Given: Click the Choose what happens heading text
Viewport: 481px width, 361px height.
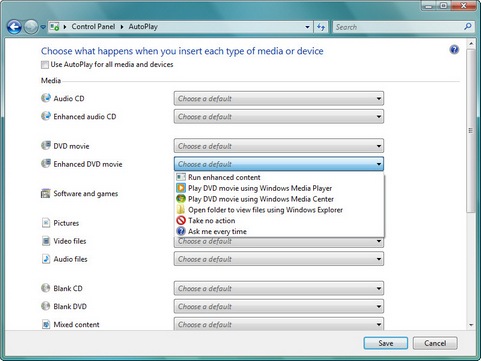Looking at the screenshot, I should coord(182,51).
